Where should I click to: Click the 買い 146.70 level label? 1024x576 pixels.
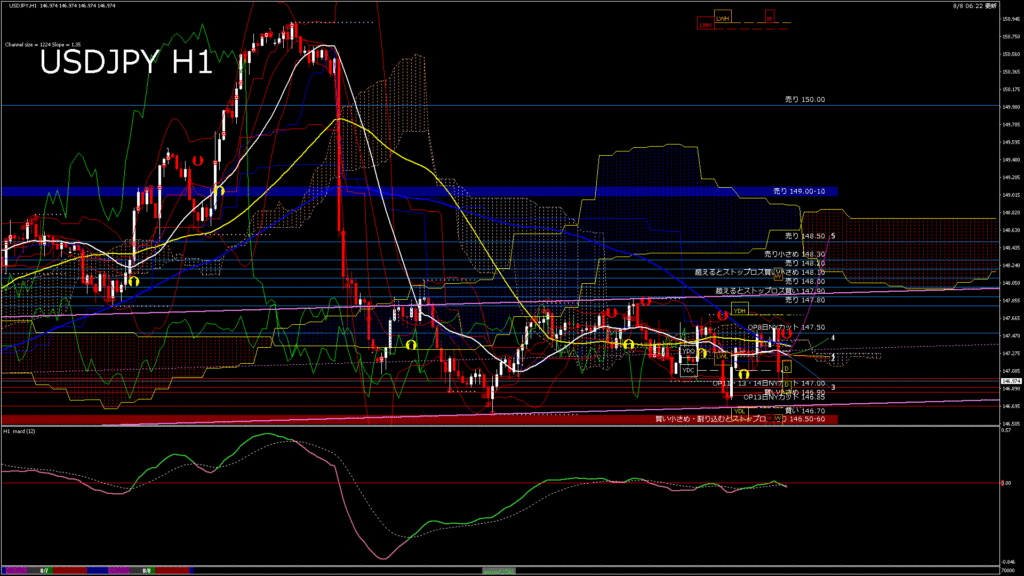coord(804,410)
